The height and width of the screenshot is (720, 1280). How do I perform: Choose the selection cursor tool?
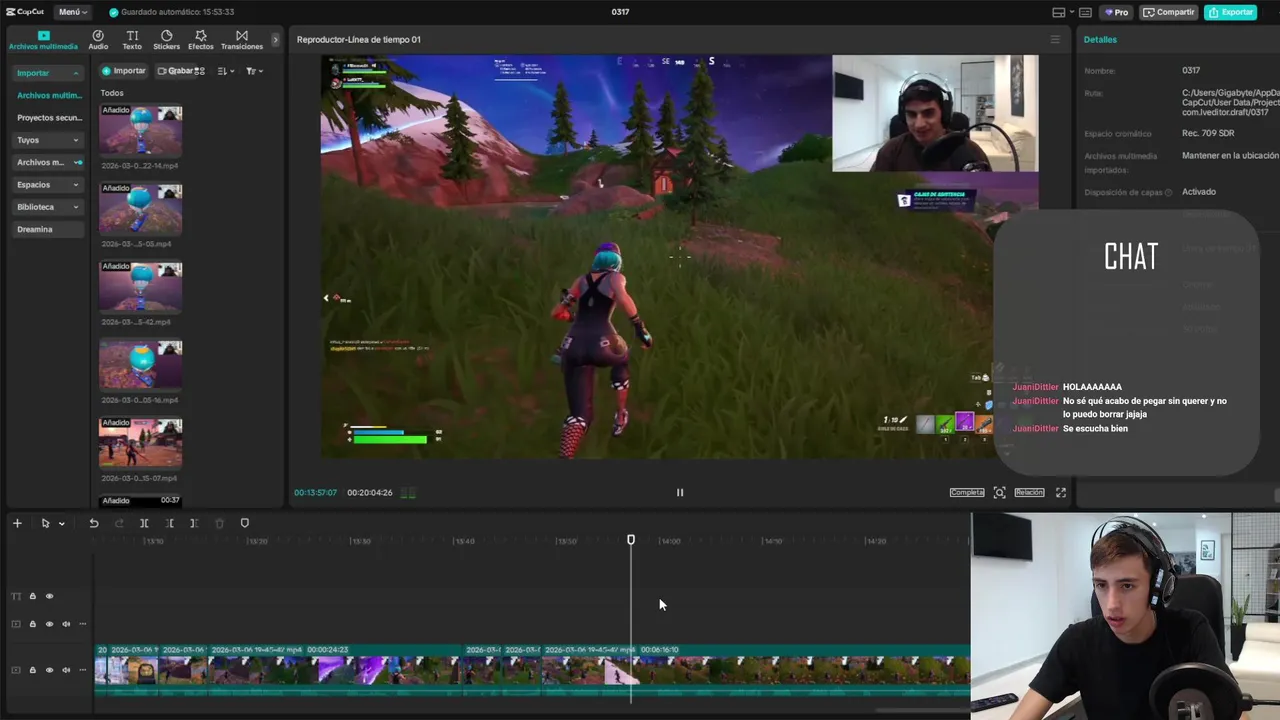pyautogui.click(x=45, y=523)
